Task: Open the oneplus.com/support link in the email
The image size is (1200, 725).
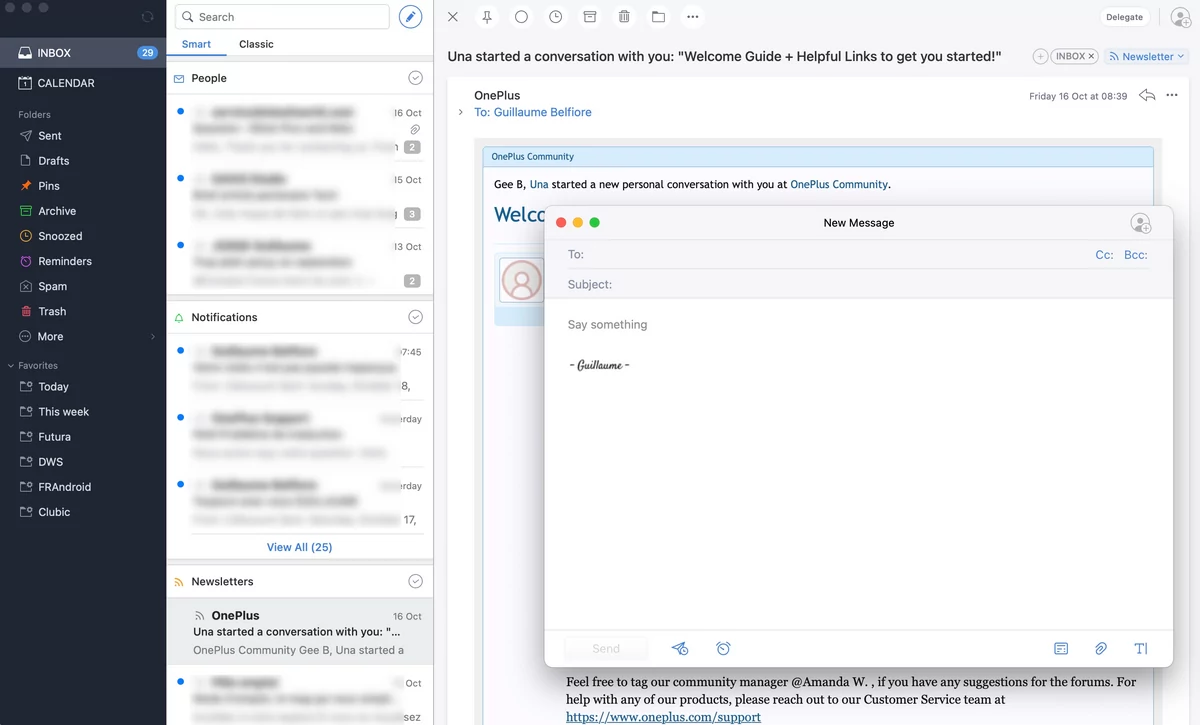Action: [x=663, y=717]
